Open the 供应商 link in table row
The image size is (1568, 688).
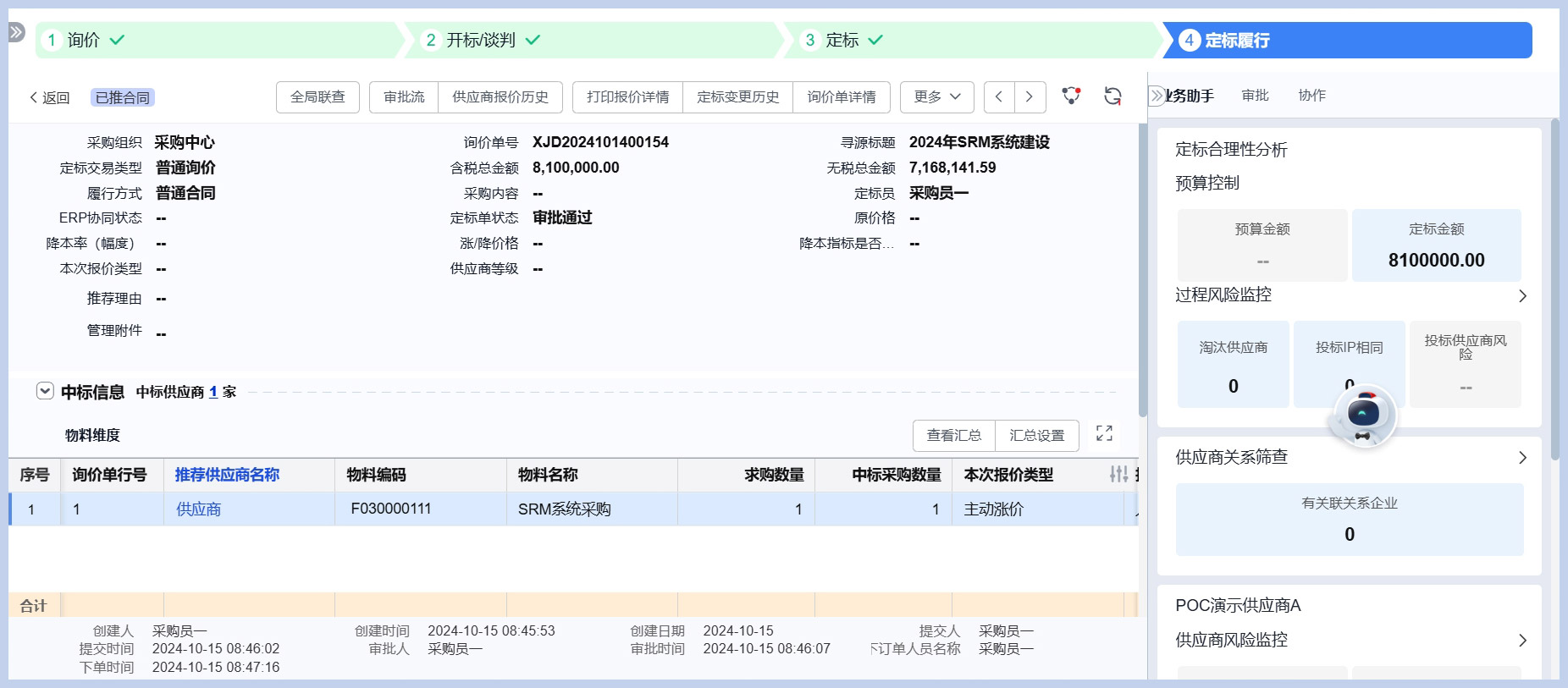pyautogui.click(x=198, y=509)
